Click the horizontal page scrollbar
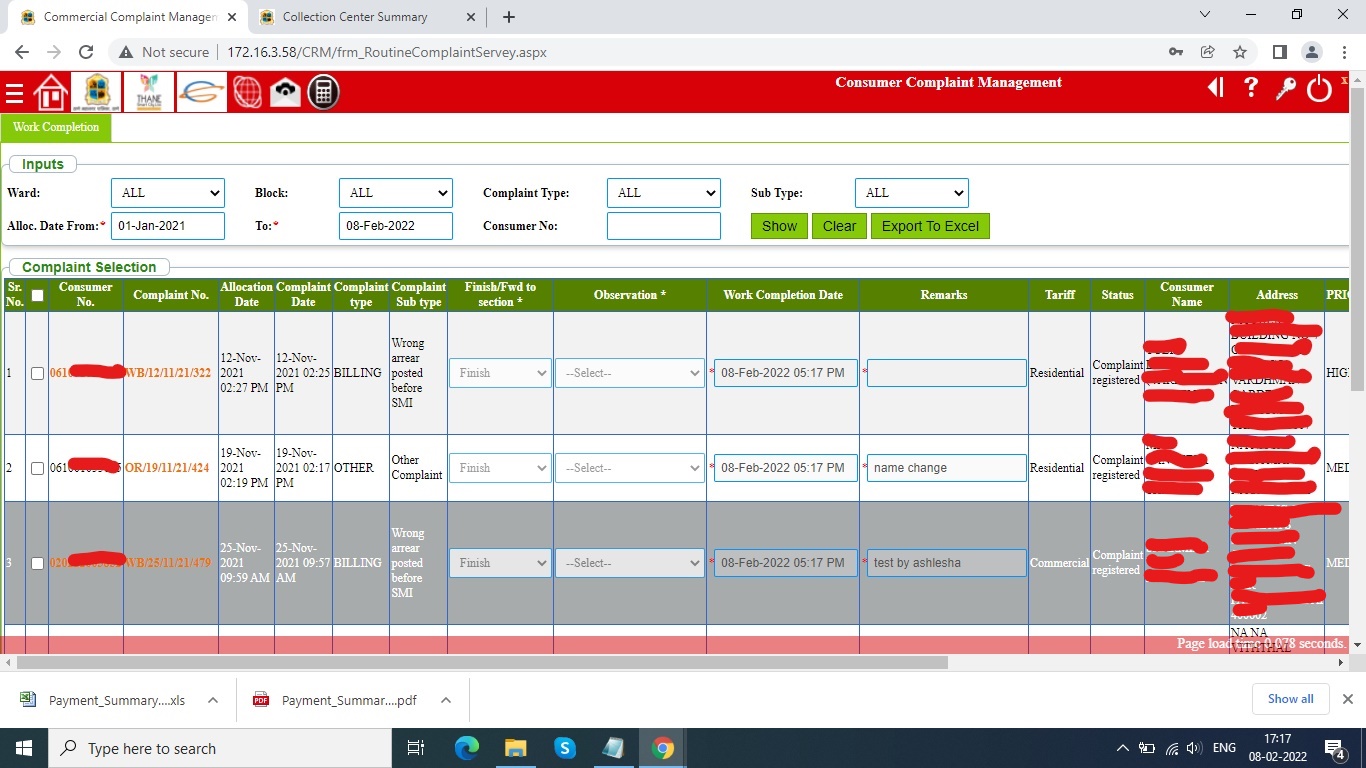 482,662
